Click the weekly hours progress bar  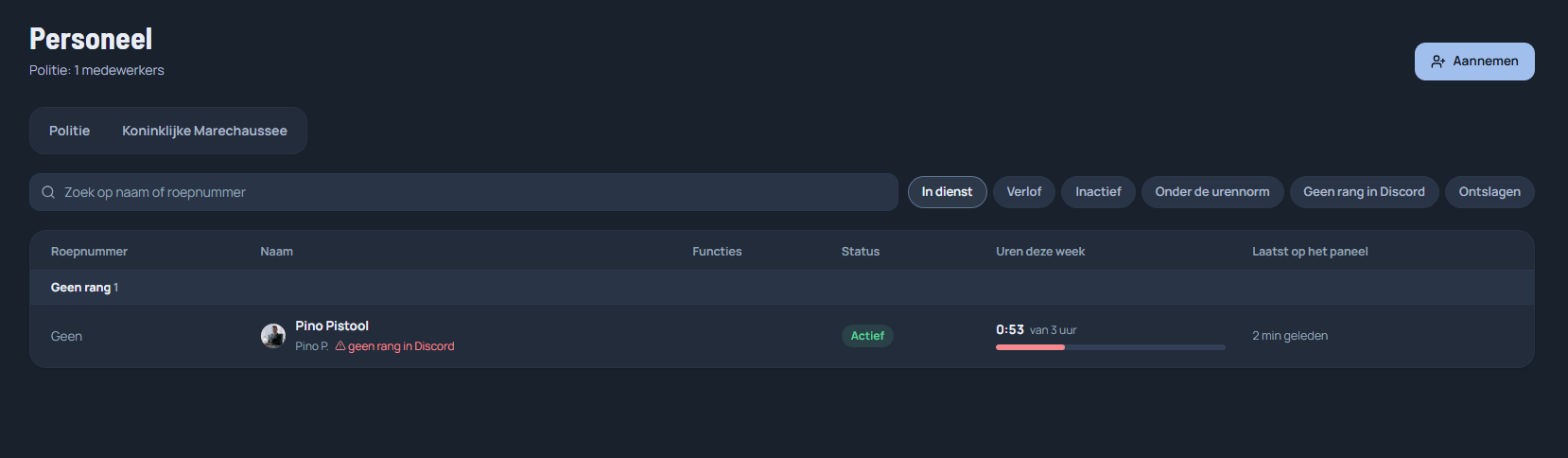pyautogui.click(x=1110, y=347)
